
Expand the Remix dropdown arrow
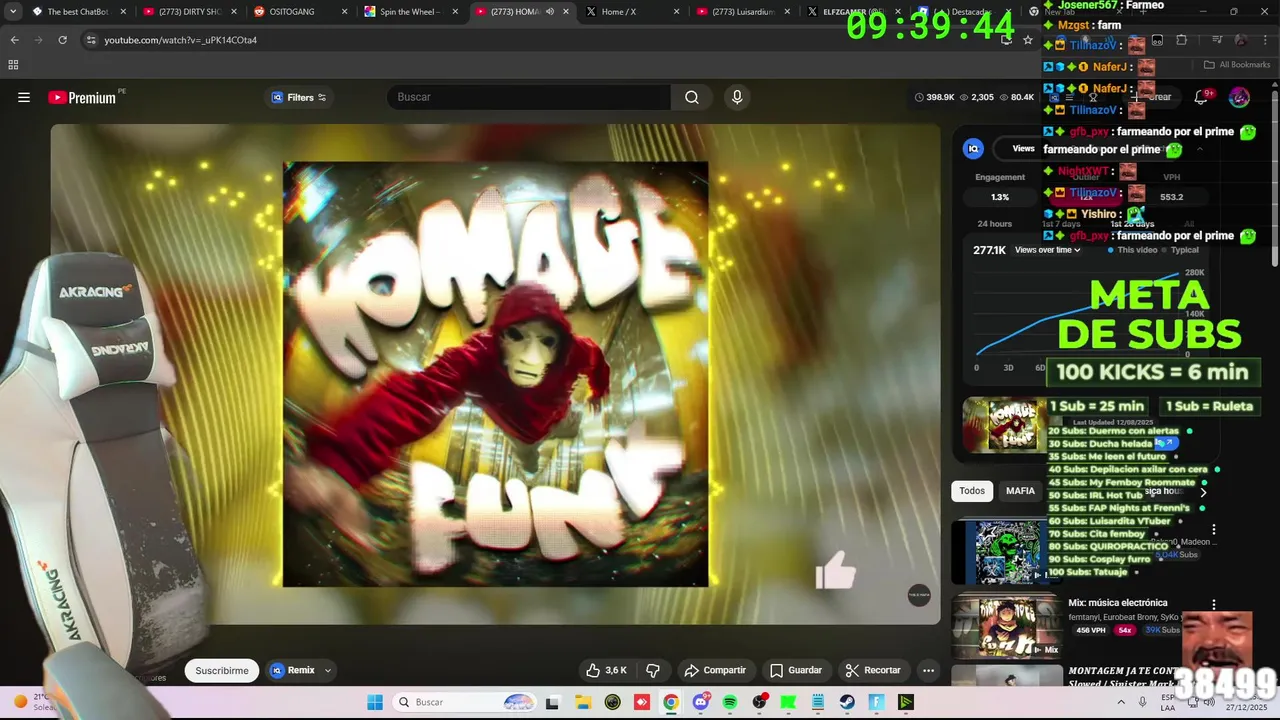coord(327,671)
